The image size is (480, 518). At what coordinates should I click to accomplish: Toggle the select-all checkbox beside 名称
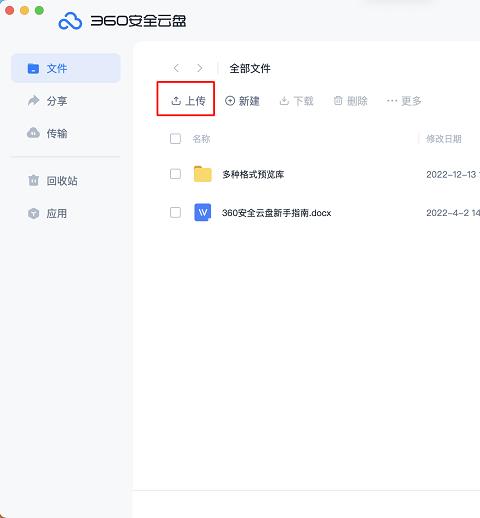(x=175, y=139)
